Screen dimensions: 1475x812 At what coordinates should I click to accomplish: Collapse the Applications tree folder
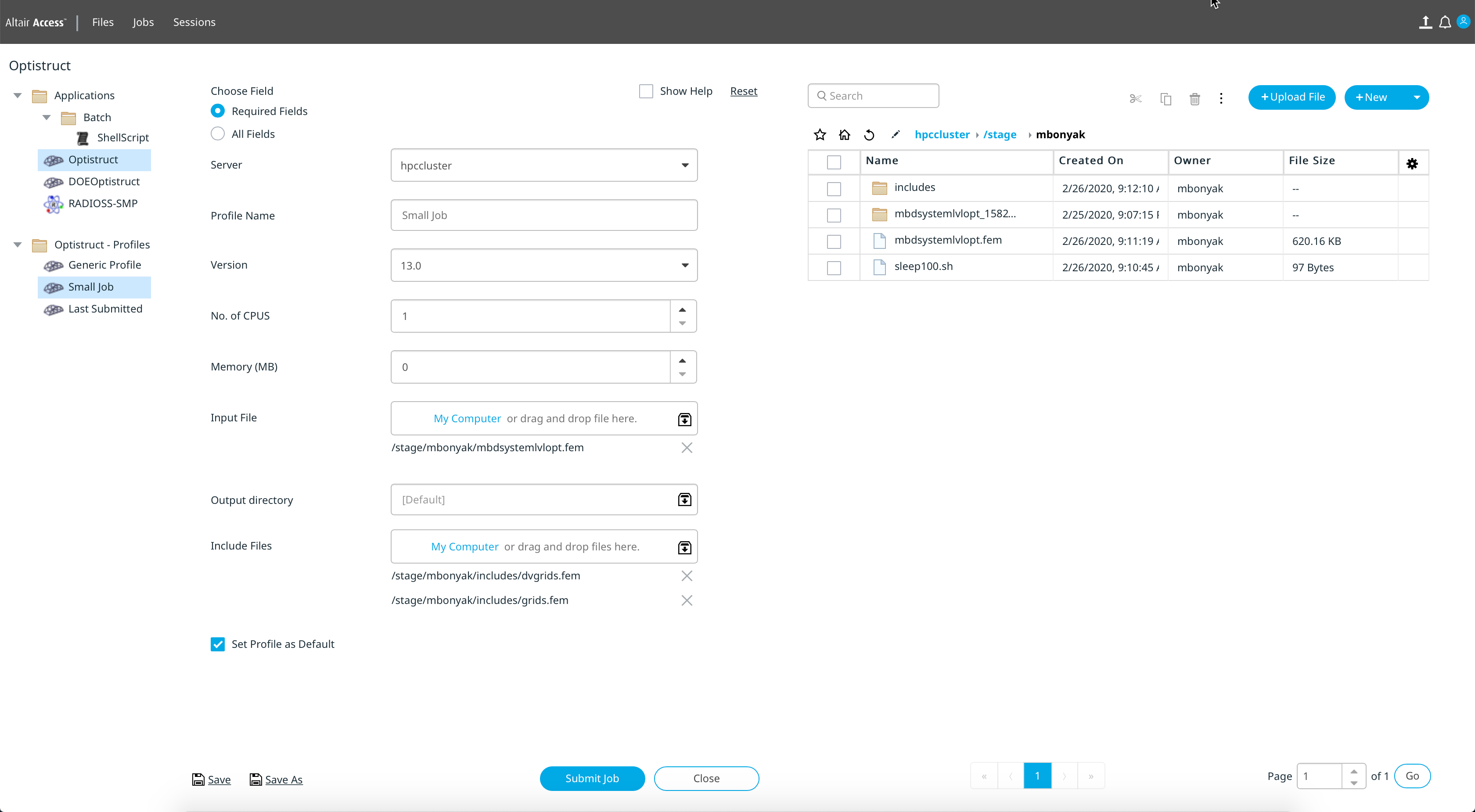click(18, 96)
